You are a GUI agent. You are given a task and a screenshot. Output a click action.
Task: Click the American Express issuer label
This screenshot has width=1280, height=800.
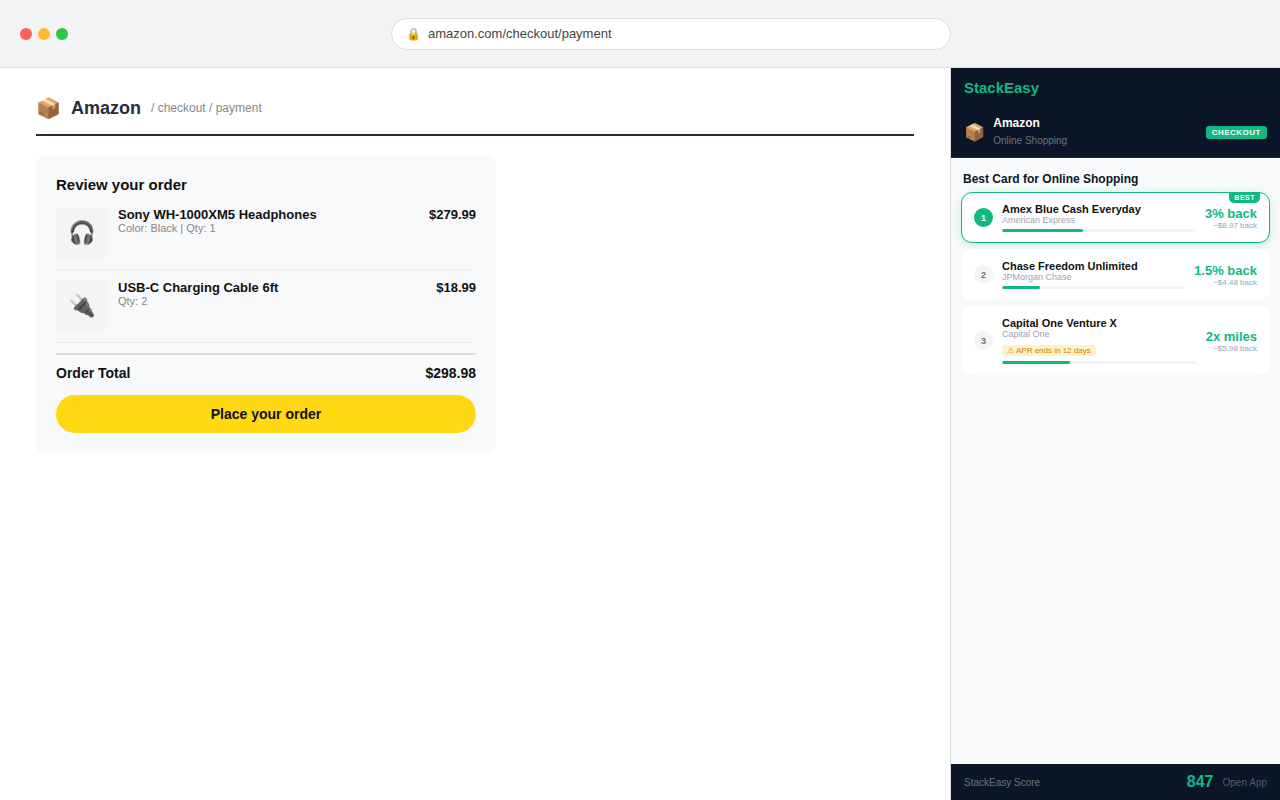pyautogui.click(x=1038, y=221)
